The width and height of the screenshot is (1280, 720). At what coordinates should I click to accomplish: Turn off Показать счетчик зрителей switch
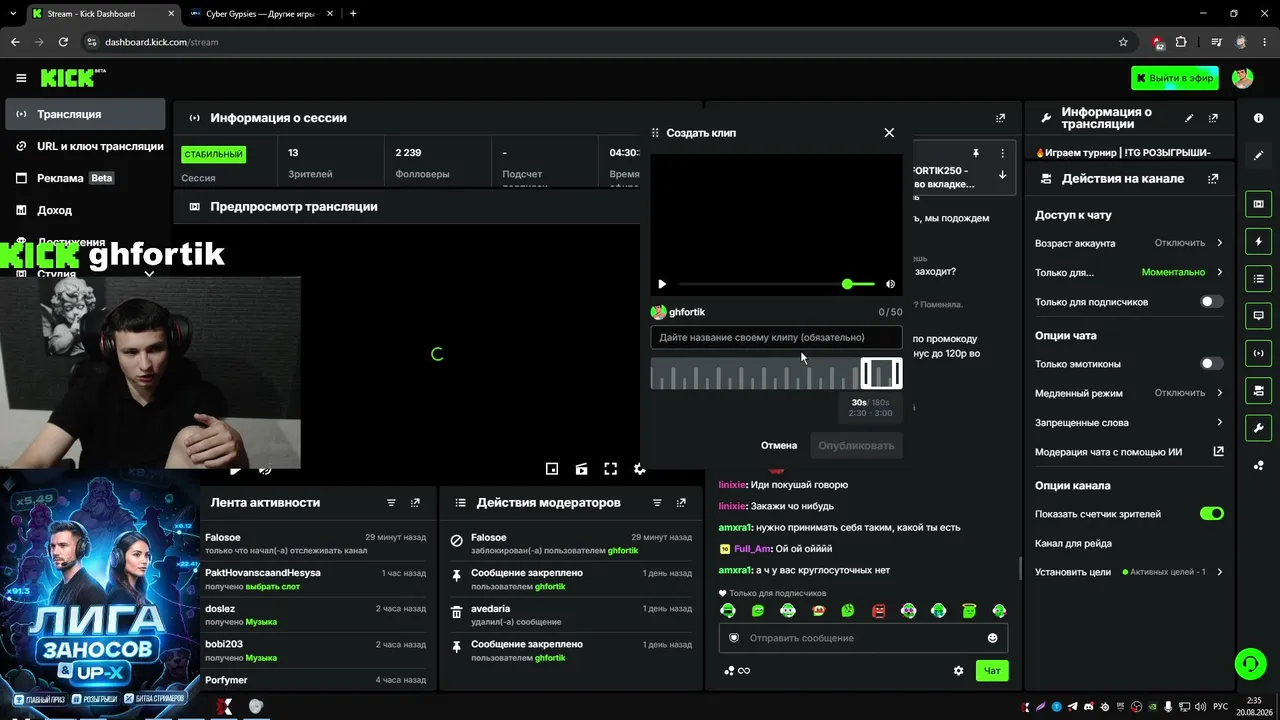(x=1211, y=514)
